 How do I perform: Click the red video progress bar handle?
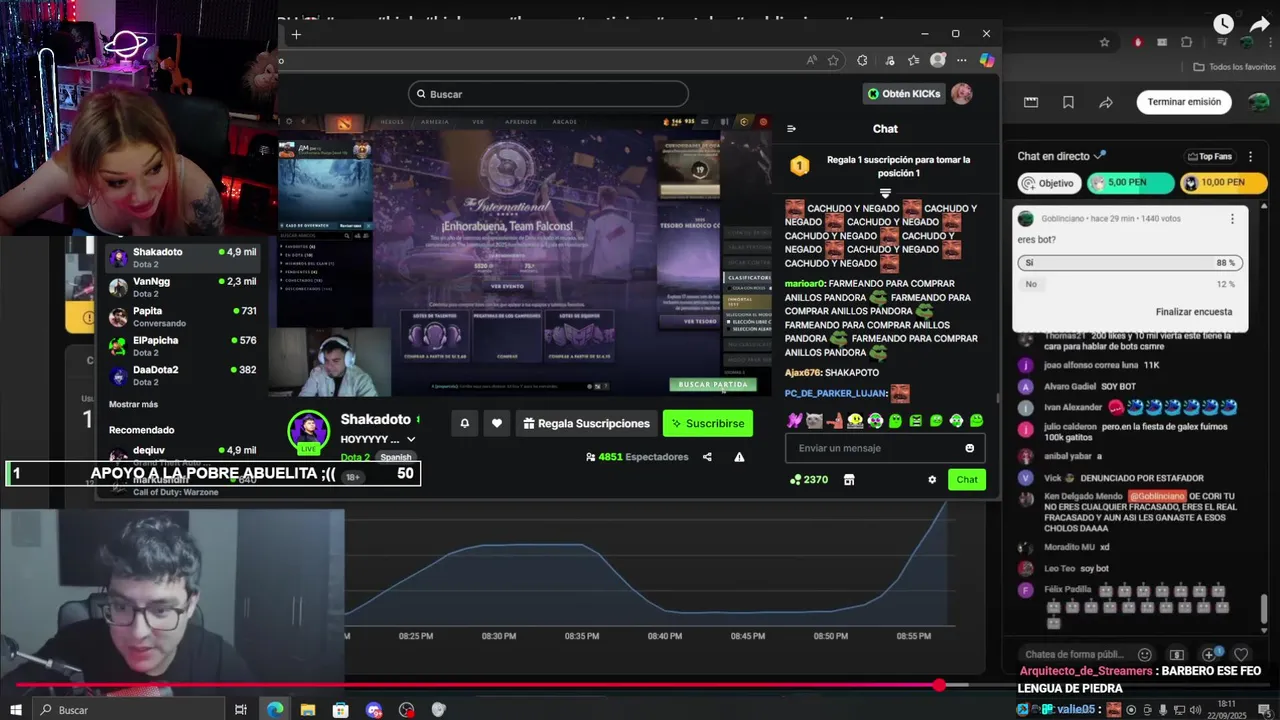pyautogui.click(x=939, y=685)
